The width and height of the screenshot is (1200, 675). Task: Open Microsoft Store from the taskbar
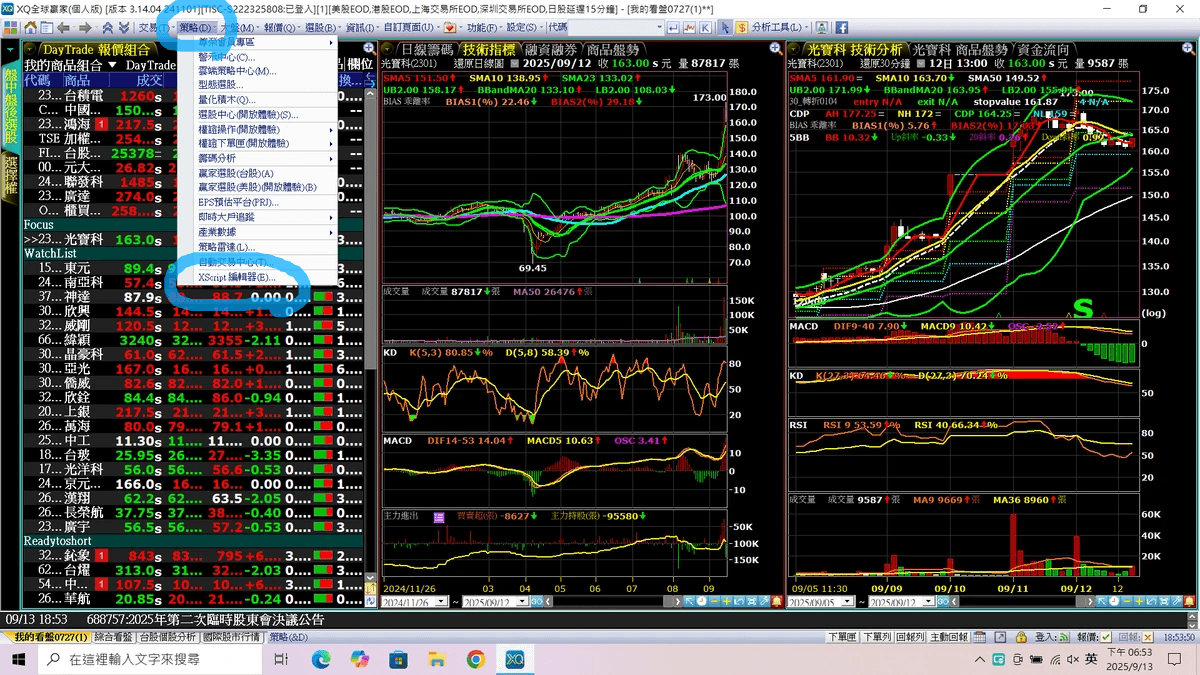point(398,659)
